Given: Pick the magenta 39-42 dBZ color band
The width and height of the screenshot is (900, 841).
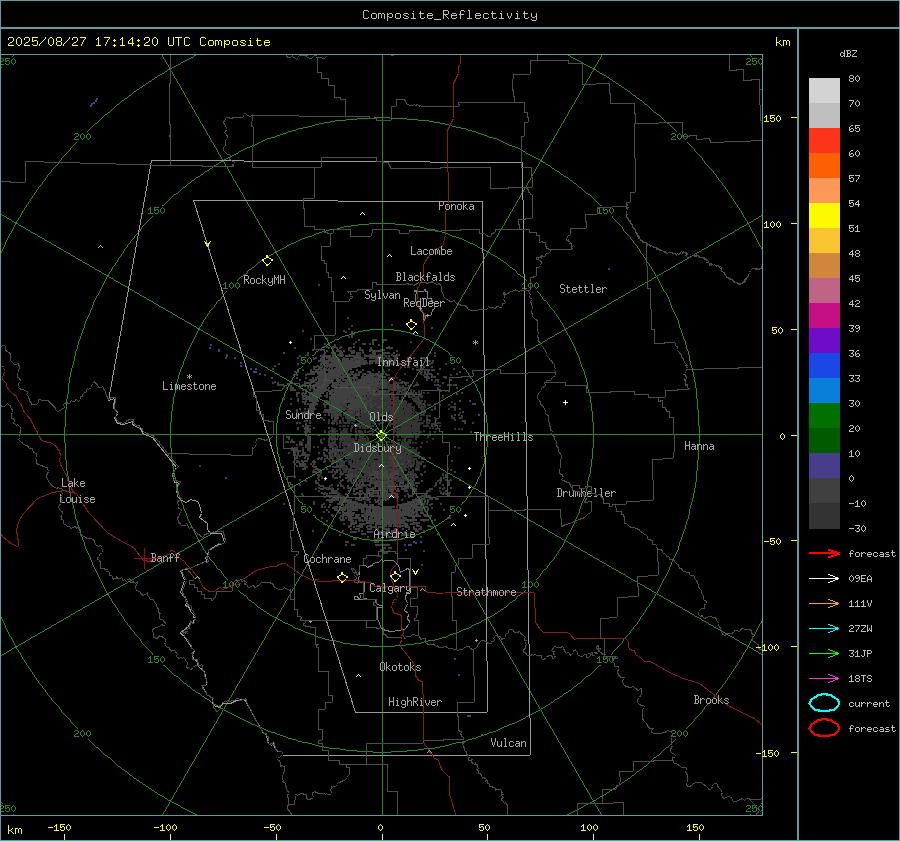Looking at the screenshot, I should (824, 315).
